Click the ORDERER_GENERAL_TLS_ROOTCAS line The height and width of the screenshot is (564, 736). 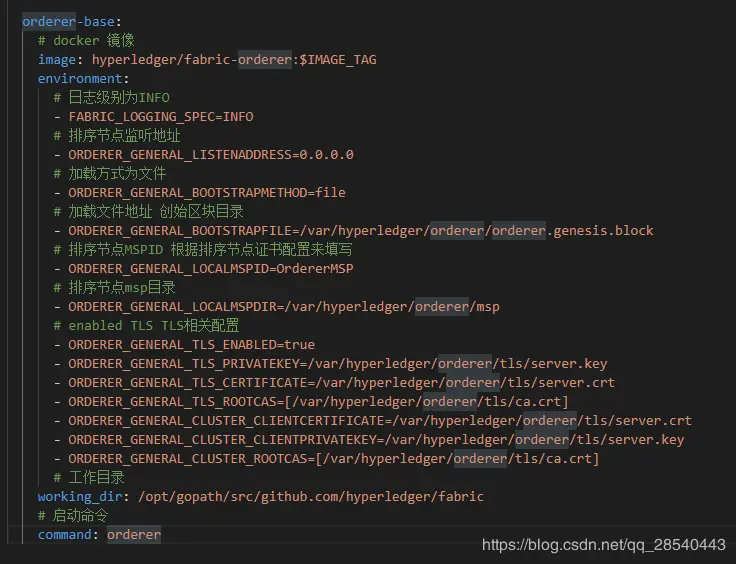click(311, 402)
